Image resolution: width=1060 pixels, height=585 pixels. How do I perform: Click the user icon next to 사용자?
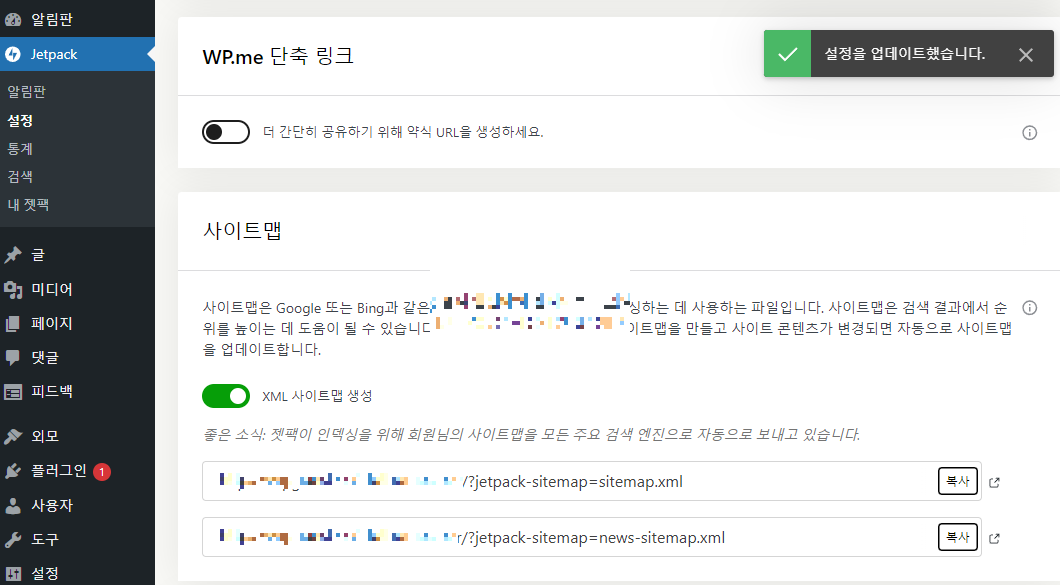click(x=13, y=505)
